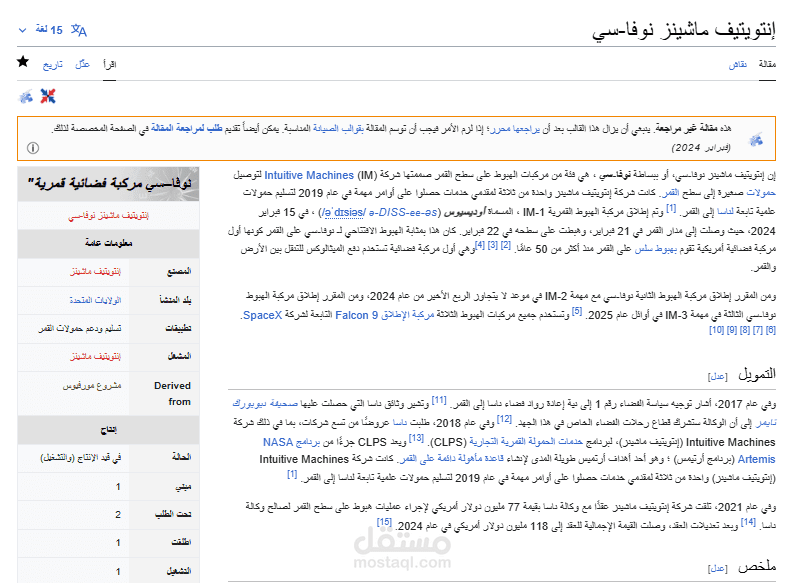Screen dimensions: 805x583
Task: Open the لناسا link in intro
Action: (725, 211)
